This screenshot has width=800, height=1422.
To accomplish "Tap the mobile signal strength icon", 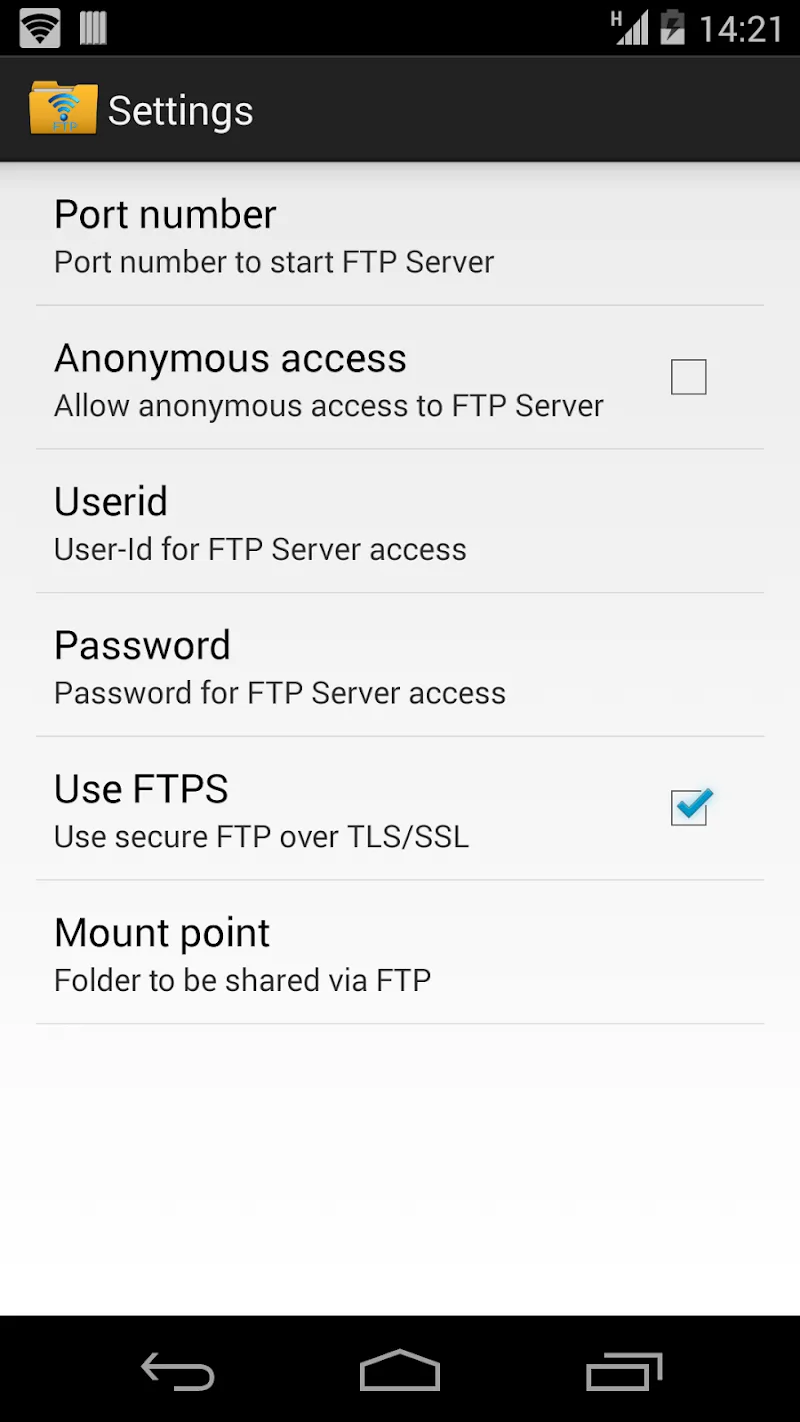I will [630, 28].
